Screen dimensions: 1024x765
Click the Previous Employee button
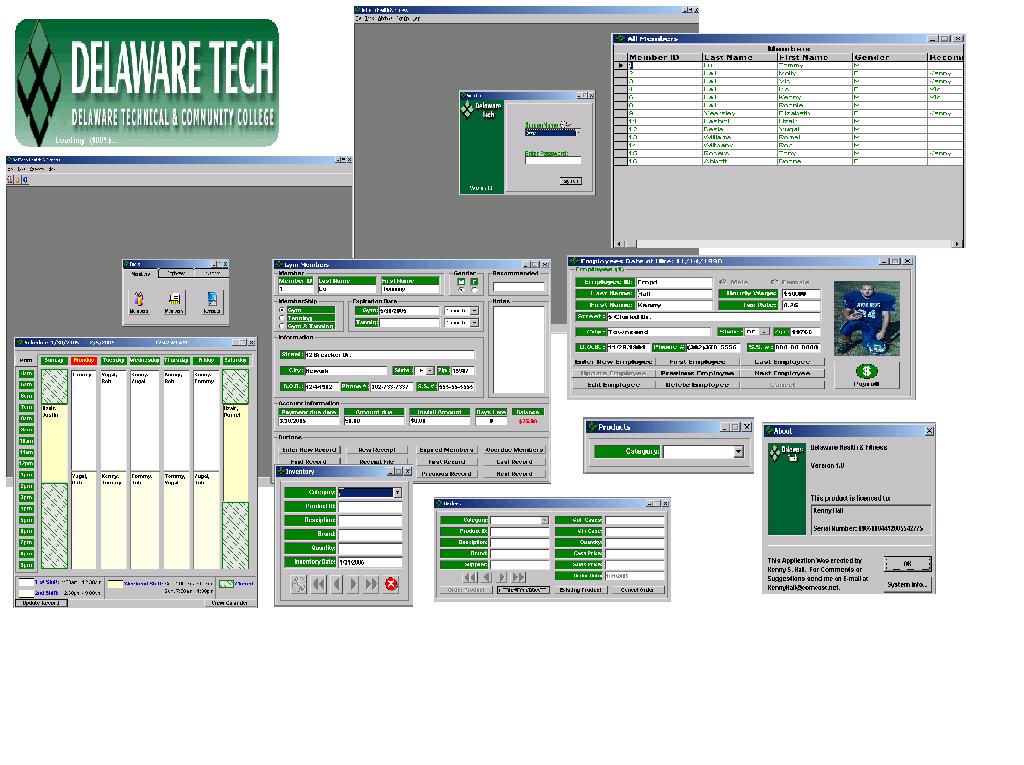(697, 373)
